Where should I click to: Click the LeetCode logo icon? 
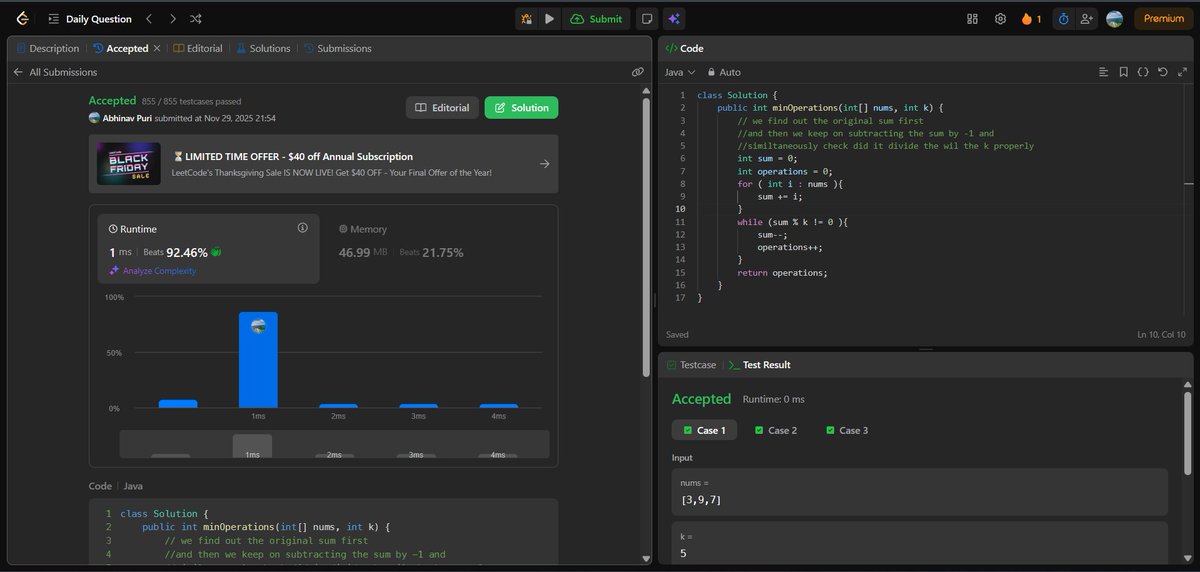[x=22, y=18]
